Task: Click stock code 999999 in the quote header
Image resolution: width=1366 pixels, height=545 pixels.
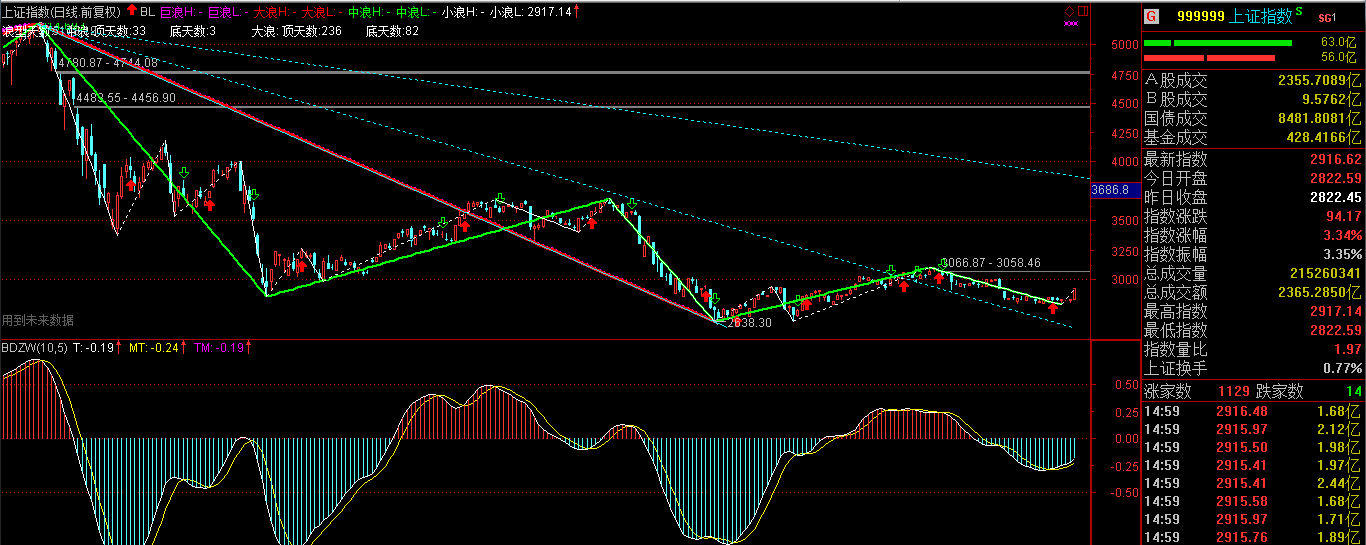Action: 1203,16
